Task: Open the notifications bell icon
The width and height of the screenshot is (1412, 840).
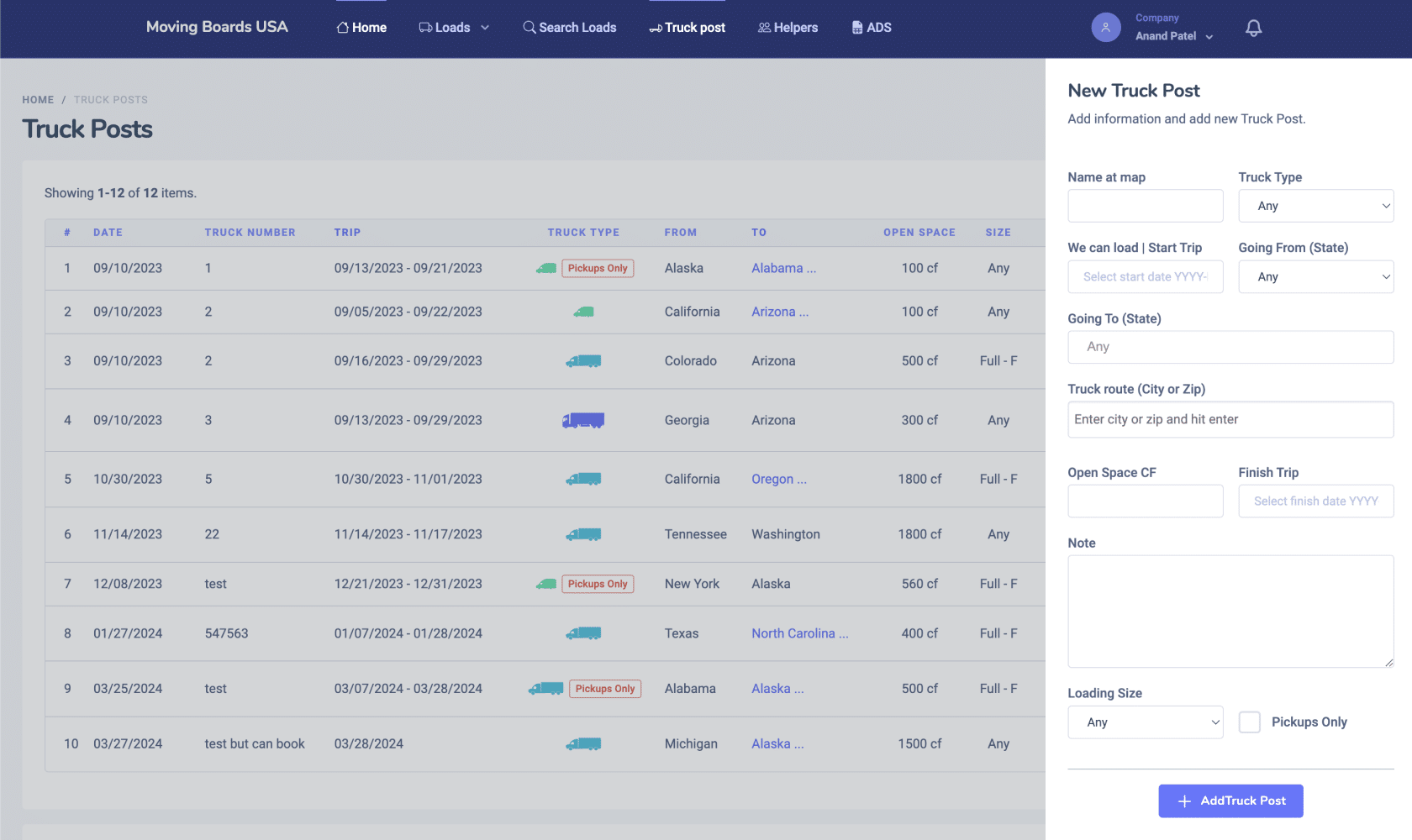Action: coord(1253,28)
